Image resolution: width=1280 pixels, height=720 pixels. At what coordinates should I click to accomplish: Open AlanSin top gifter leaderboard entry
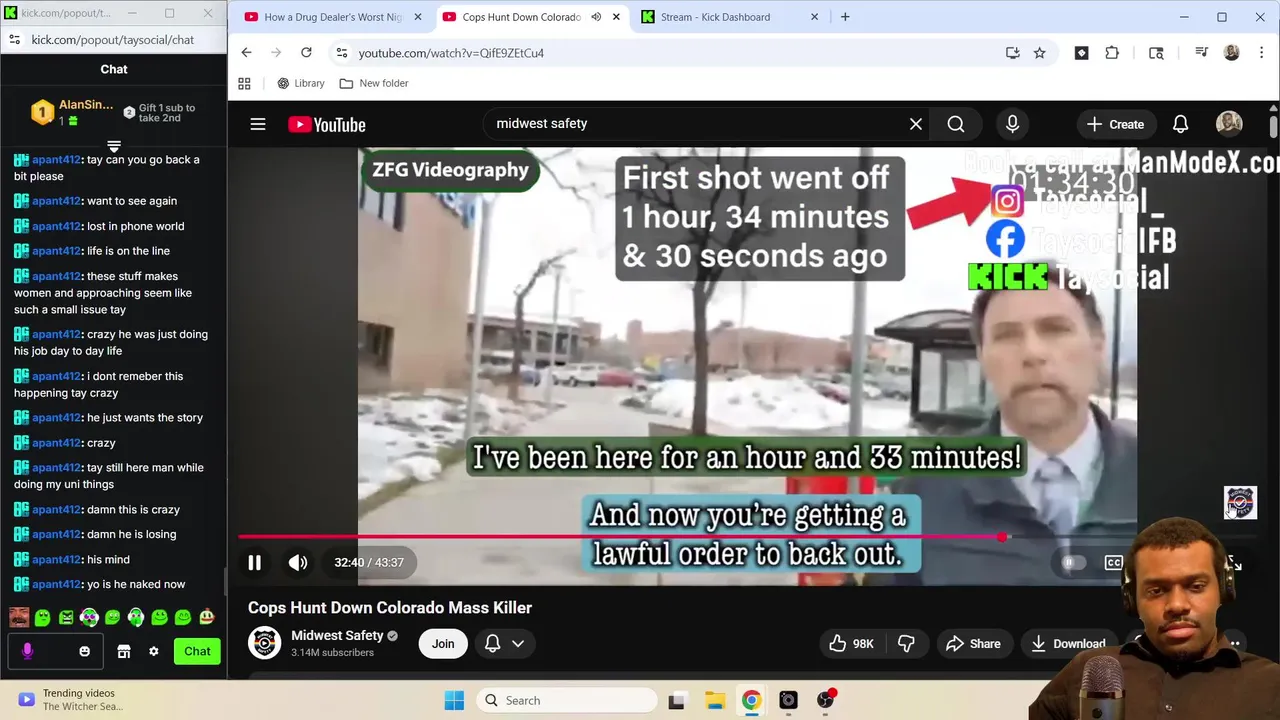tap(71, 112)
